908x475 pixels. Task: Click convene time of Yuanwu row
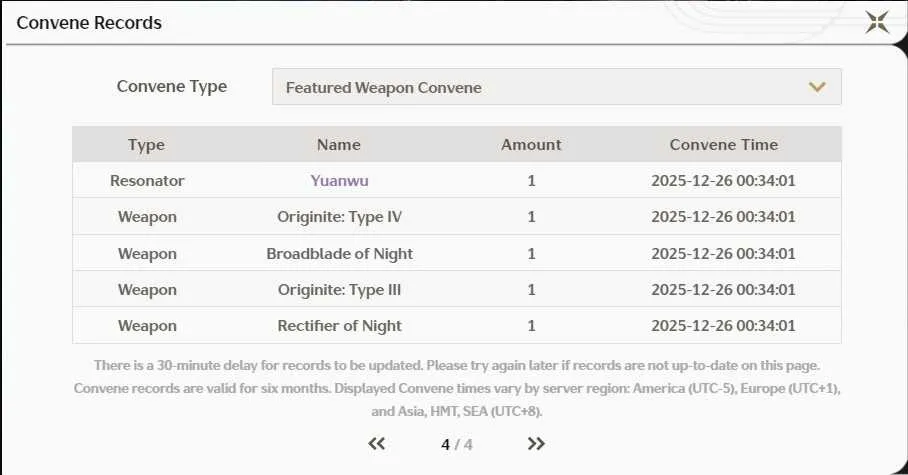(723, 181)
